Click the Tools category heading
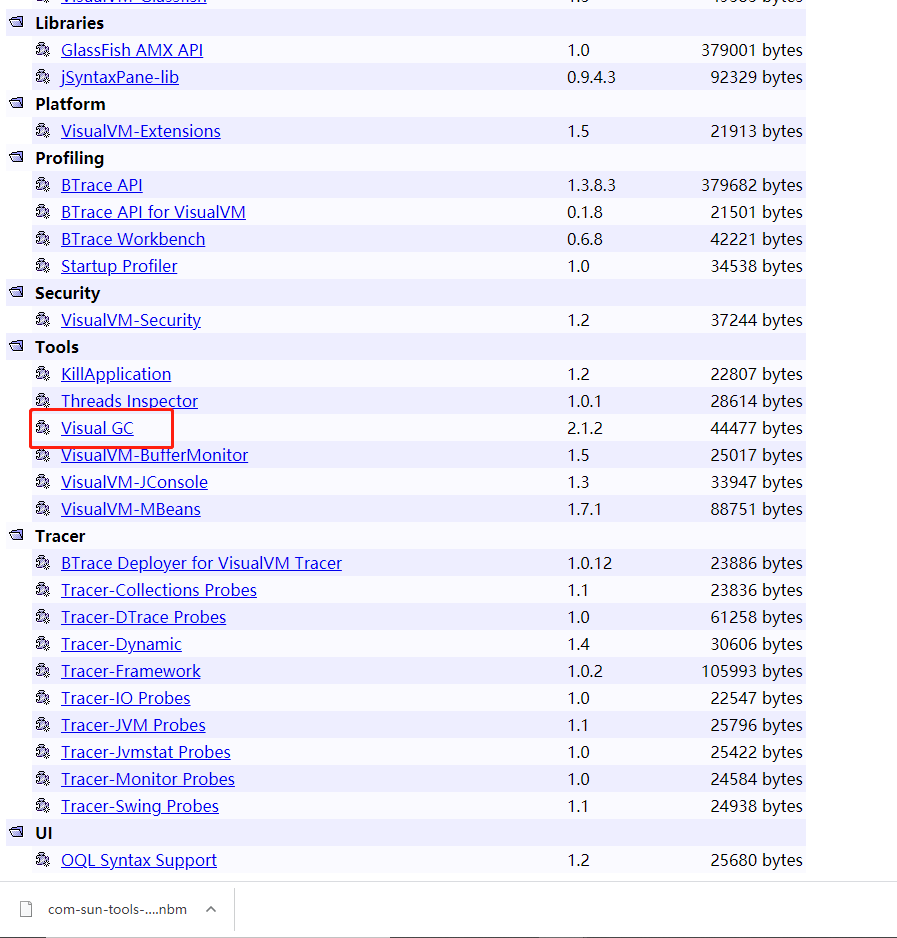Screen dimensions: 897x938 [57, 348]
